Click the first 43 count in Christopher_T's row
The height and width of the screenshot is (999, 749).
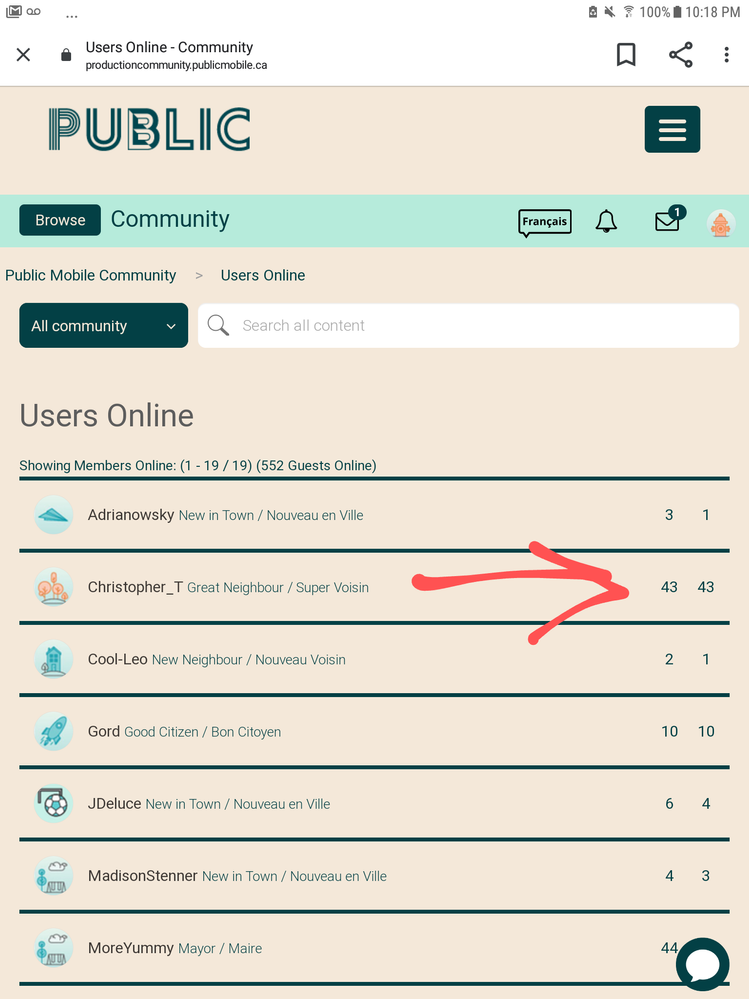click(x=669, y=587)
